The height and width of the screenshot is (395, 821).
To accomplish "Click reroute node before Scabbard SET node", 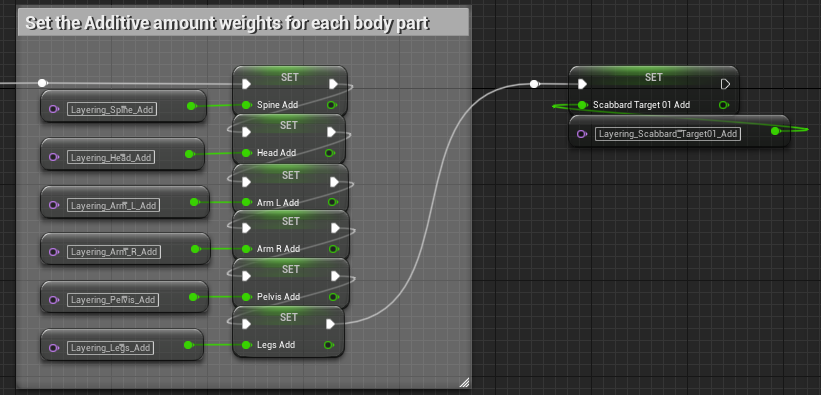I will (534, 84).
